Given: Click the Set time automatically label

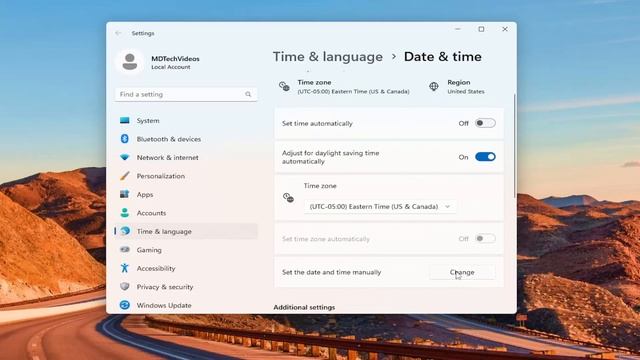Looking at the screenshot, I should click(x=317, y=123).
